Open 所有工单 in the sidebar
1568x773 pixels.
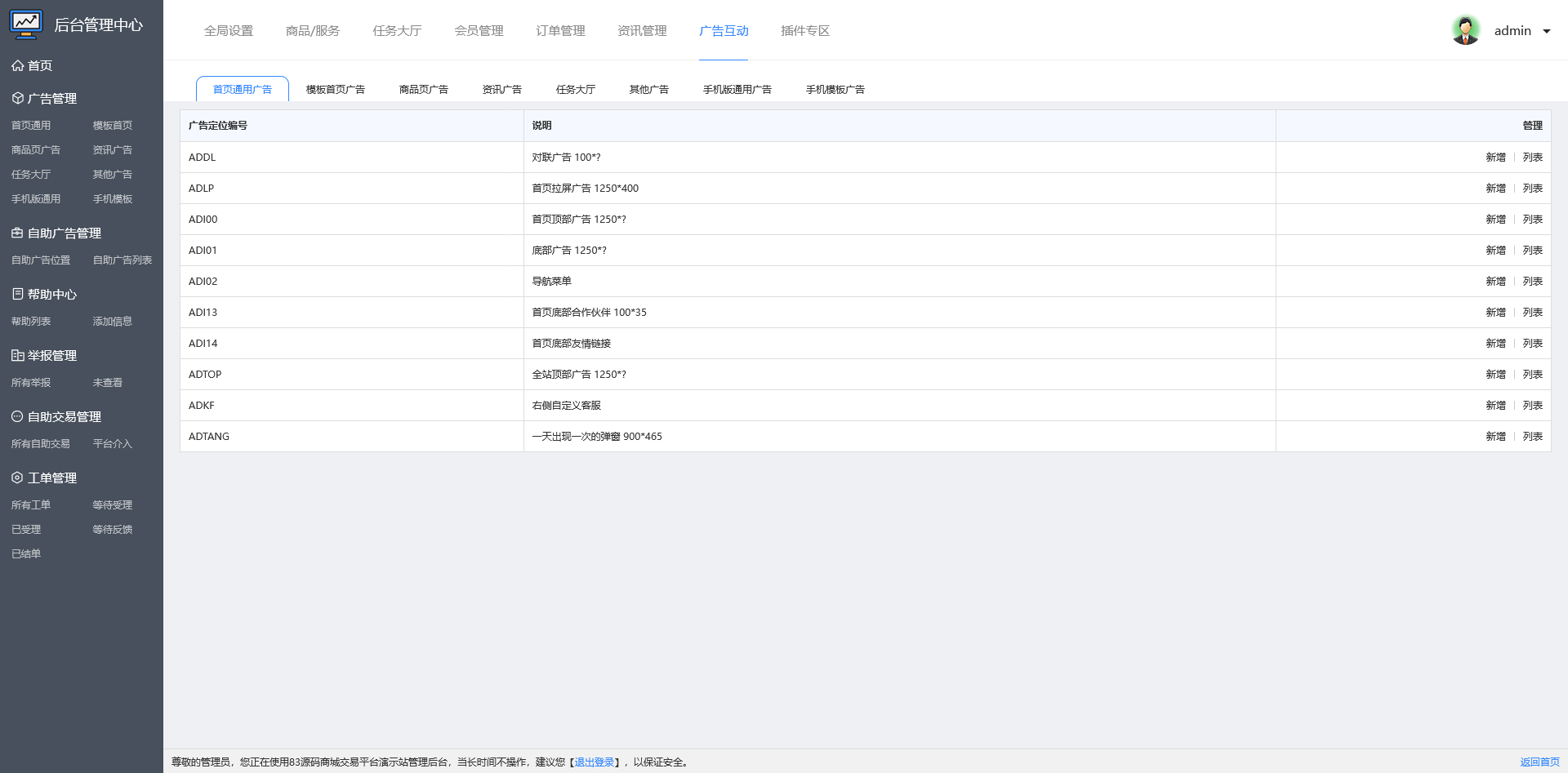coord(31,505)
